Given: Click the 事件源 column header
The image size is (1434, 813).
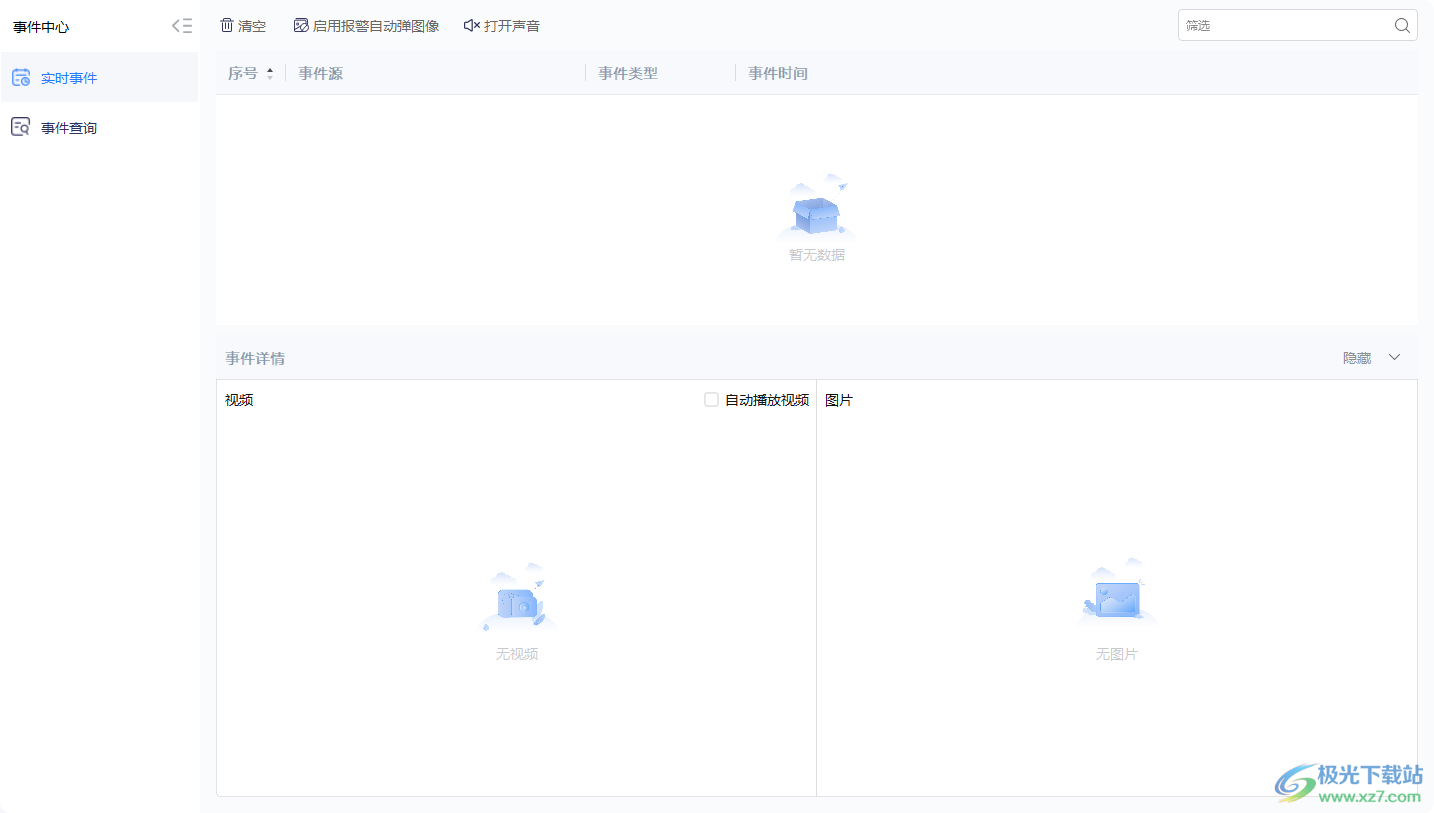Looking at the screenshot, I should tap(320, 72).
